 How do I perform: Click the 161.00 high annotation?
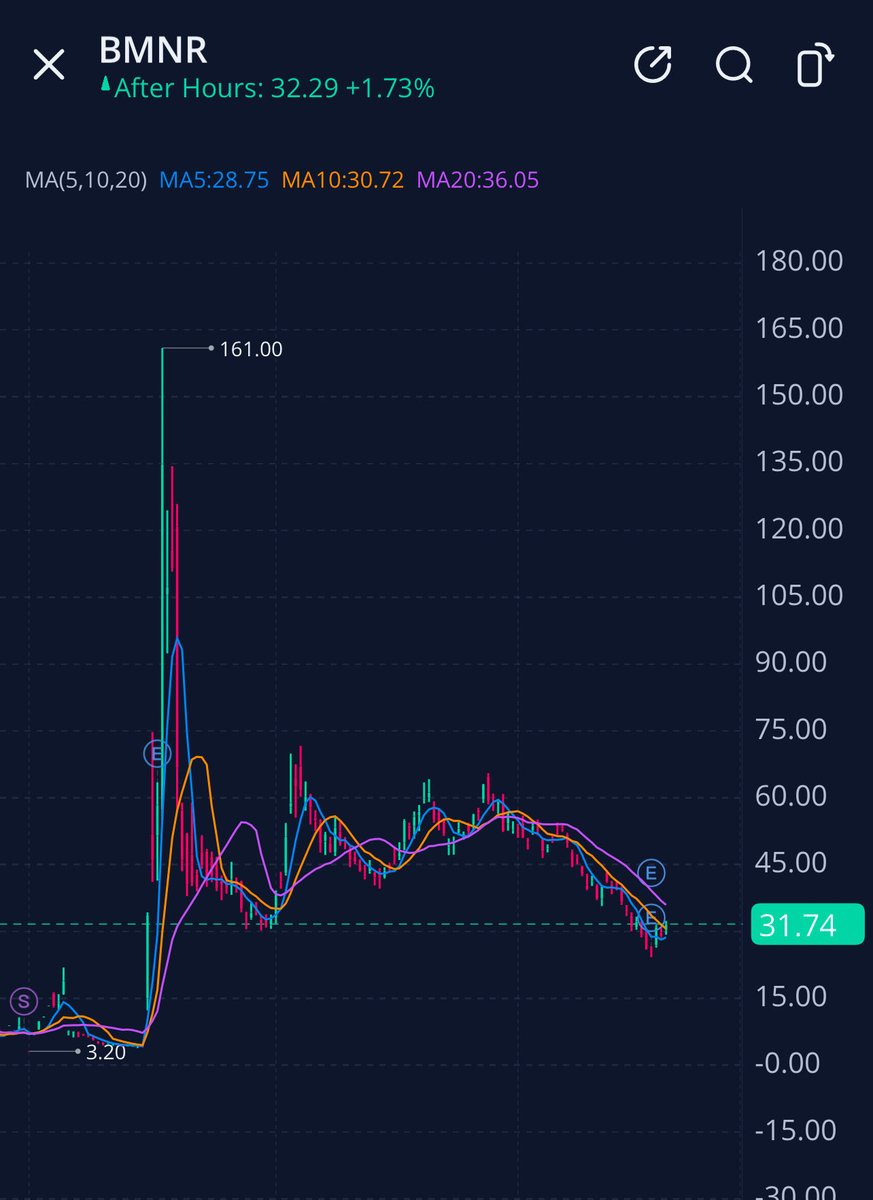tap(250, 349)
